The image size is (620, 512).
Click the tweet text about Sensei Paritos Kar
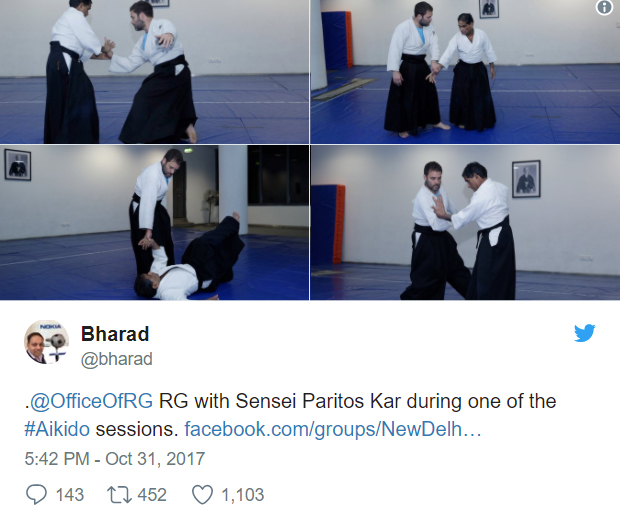(290, 415)
